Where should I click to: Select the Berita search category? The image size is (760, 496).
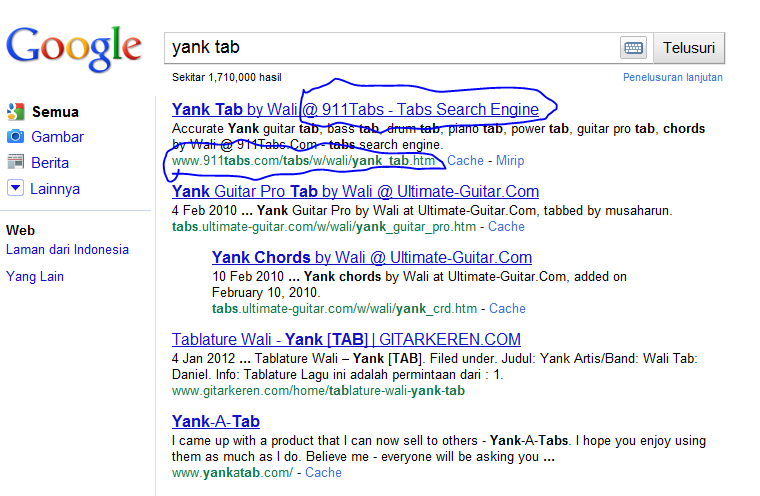pos(50,162)
